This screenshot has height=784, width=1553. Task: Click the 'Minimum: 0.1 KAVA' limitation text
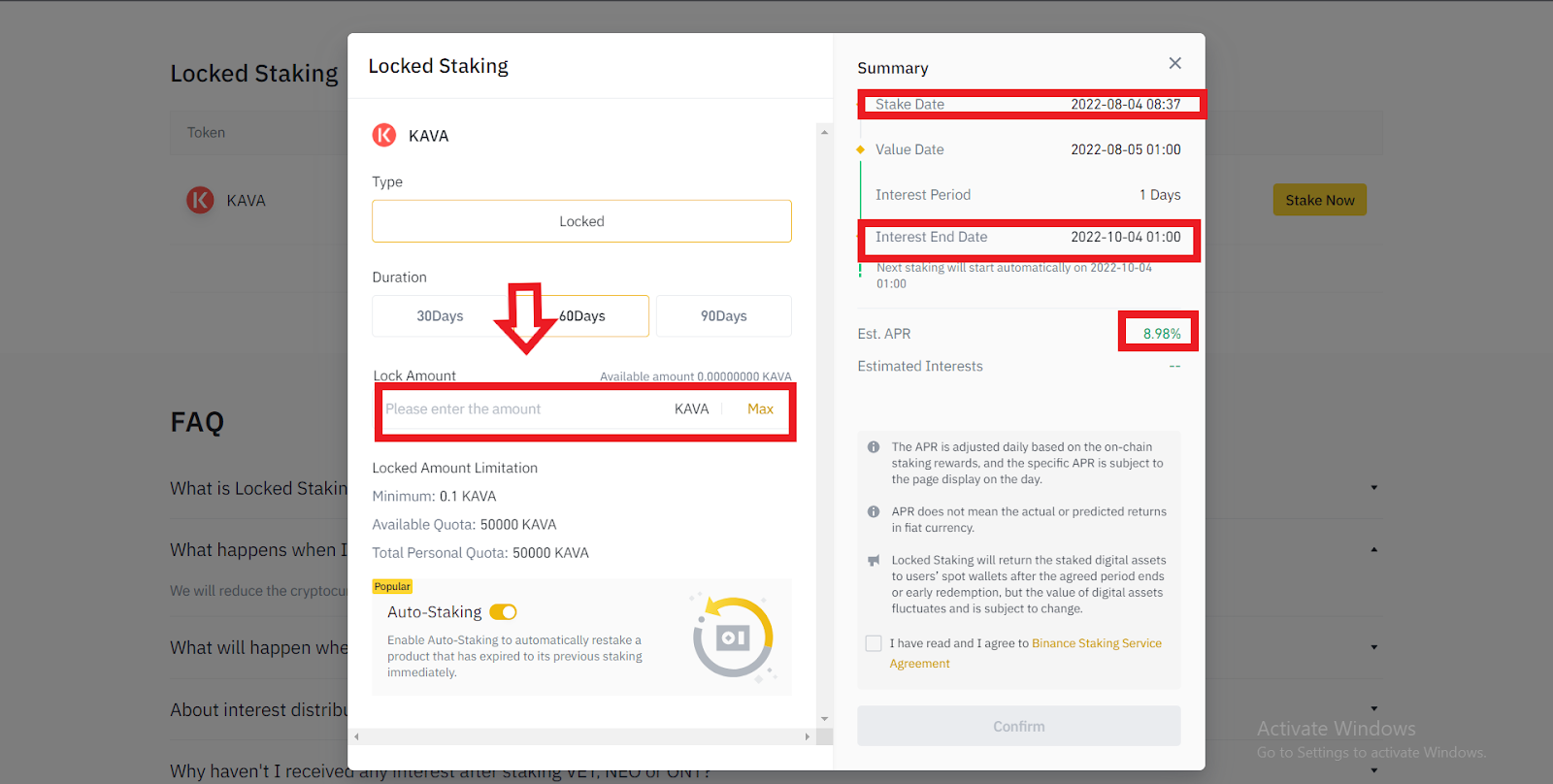[434, 496]
